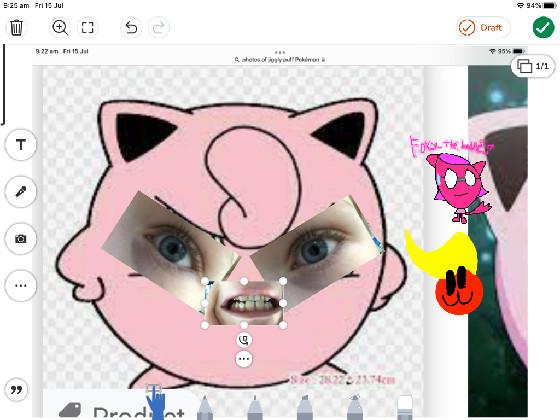Screen dimensions: 560x420
Task: Open options ellipsis below selected mouth photo
Action: coord(244,359)
